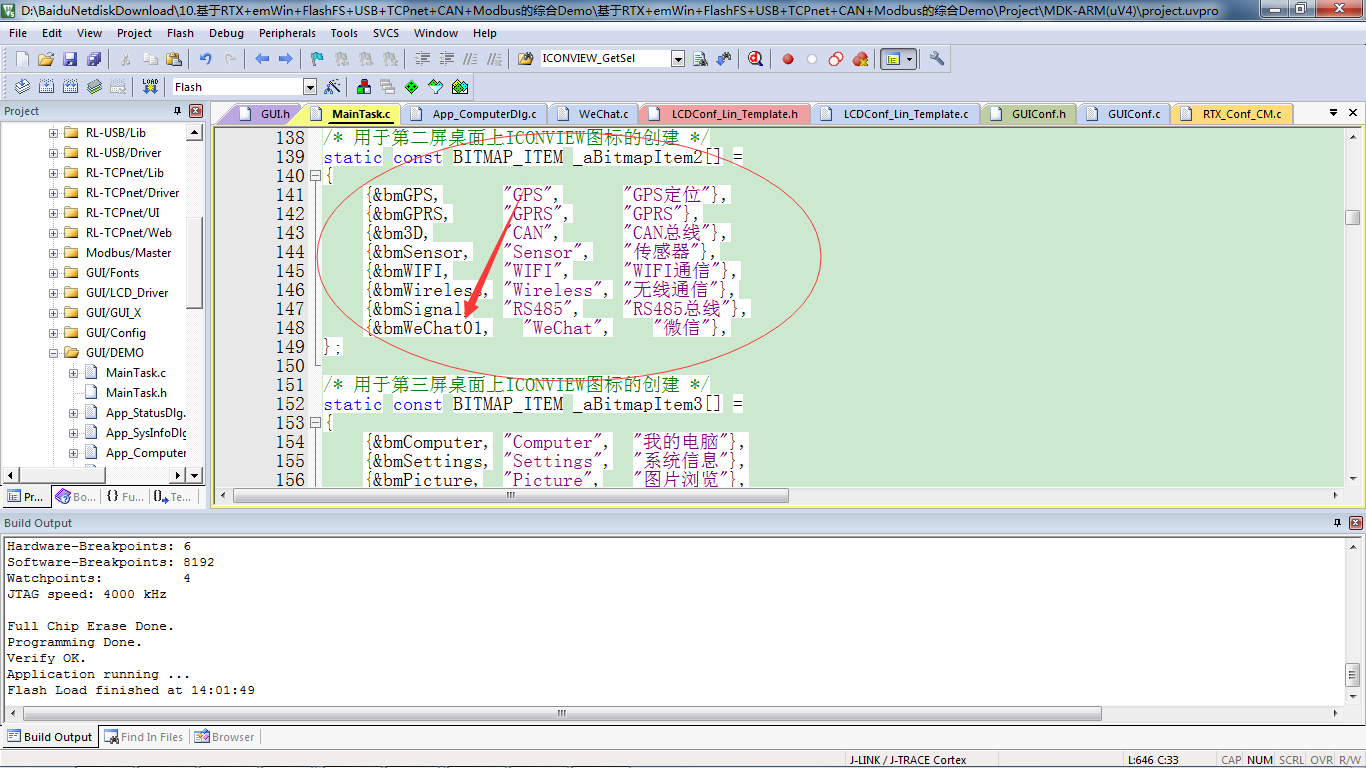Open the Browser output tab

(x=224, y=737)
